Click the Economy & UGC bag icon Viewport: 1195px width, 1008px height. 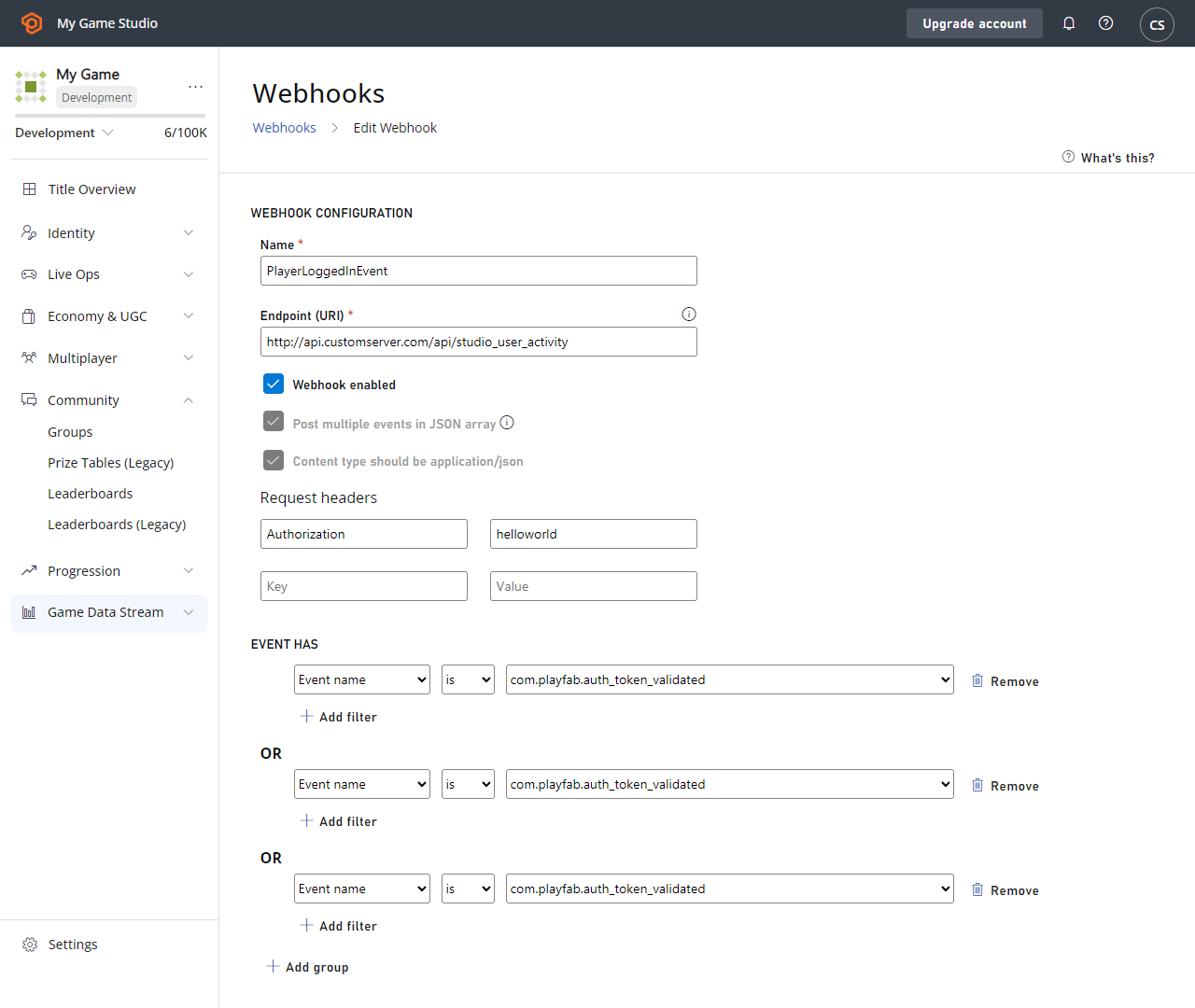tap(29, 316)
